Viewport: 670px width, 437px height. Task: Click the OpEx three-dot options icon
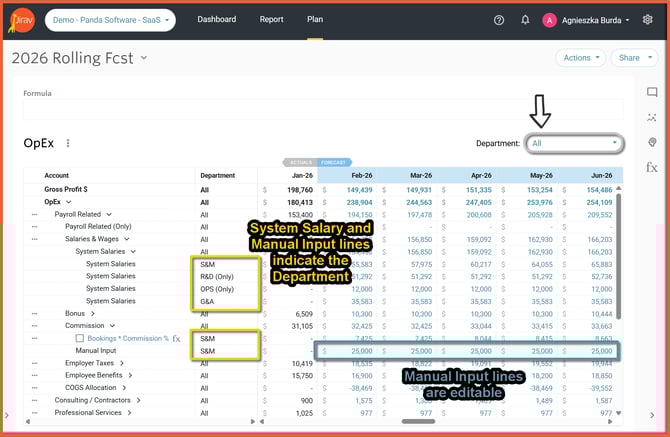(x=68, y=144)
